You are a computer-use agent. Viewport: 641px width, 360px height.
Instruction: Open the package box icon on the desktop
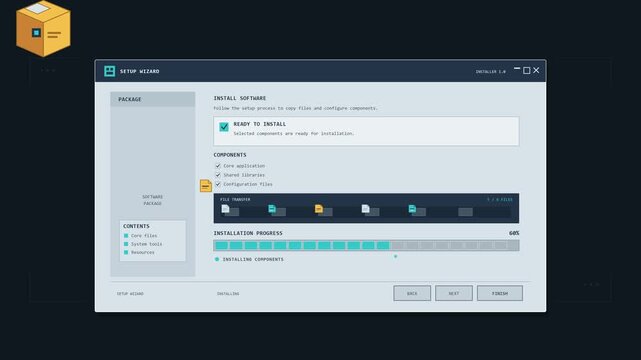click(43, 29)
